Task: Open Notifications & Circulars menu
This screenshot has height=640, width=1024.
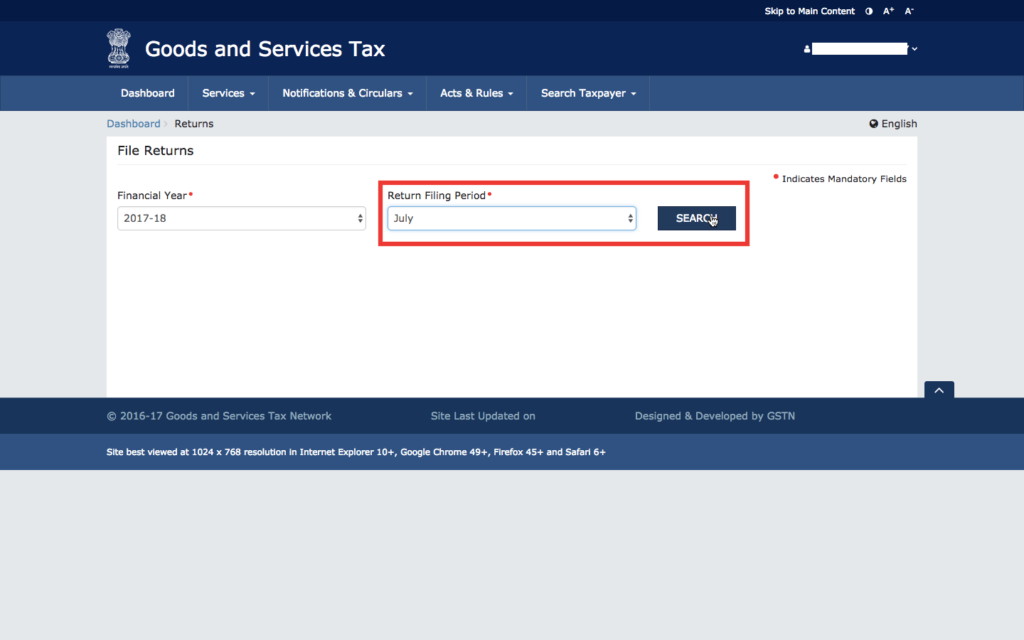Action: [347, 93]
